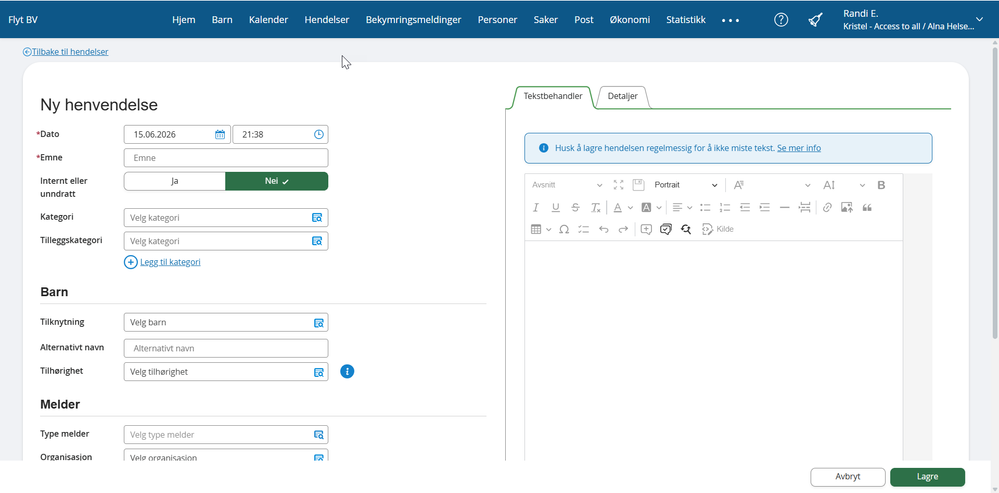The image size is (999, 493).
Task: Click the page orientation icon beside Portrait
Action: click(638, 185)
